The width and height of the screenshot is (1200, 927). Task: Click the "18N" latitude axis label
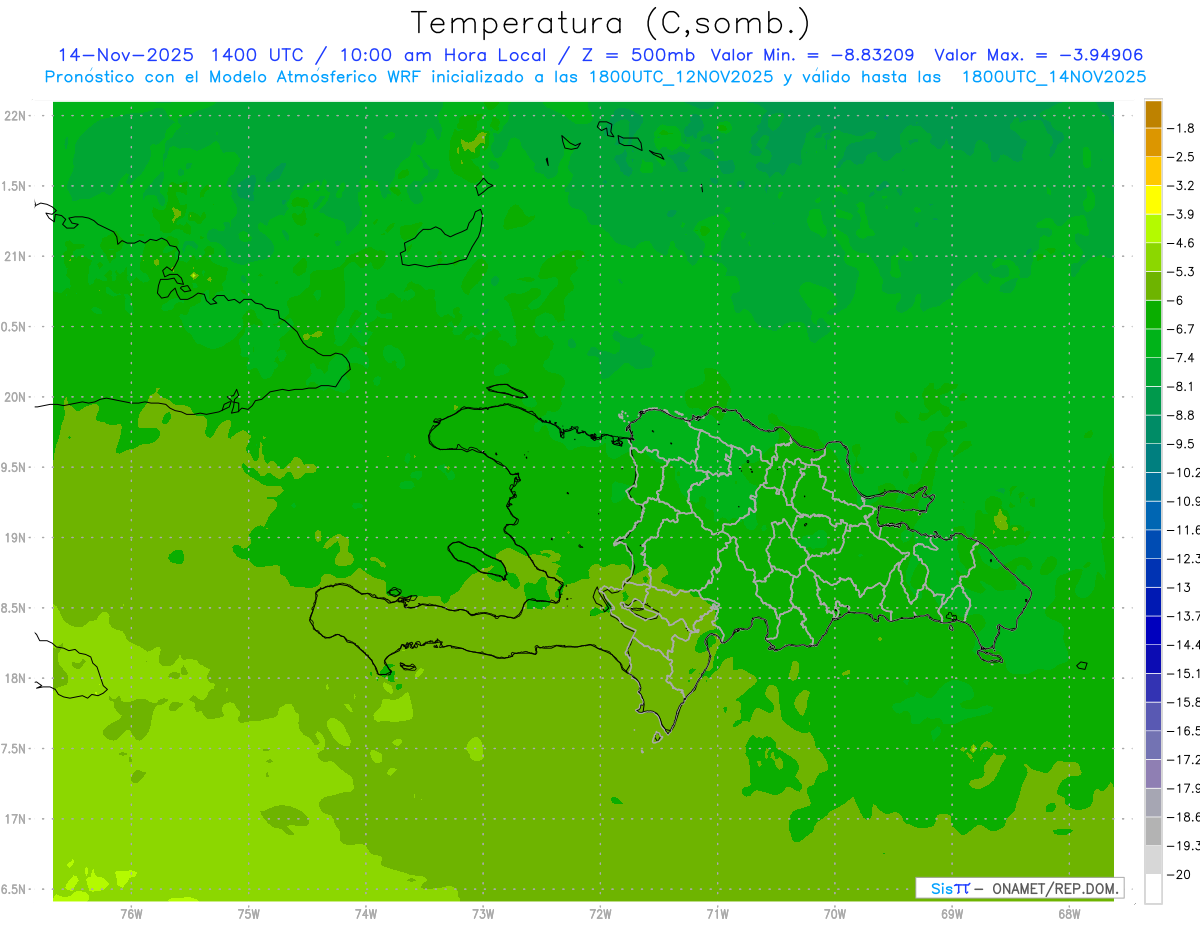coord(15,679)
